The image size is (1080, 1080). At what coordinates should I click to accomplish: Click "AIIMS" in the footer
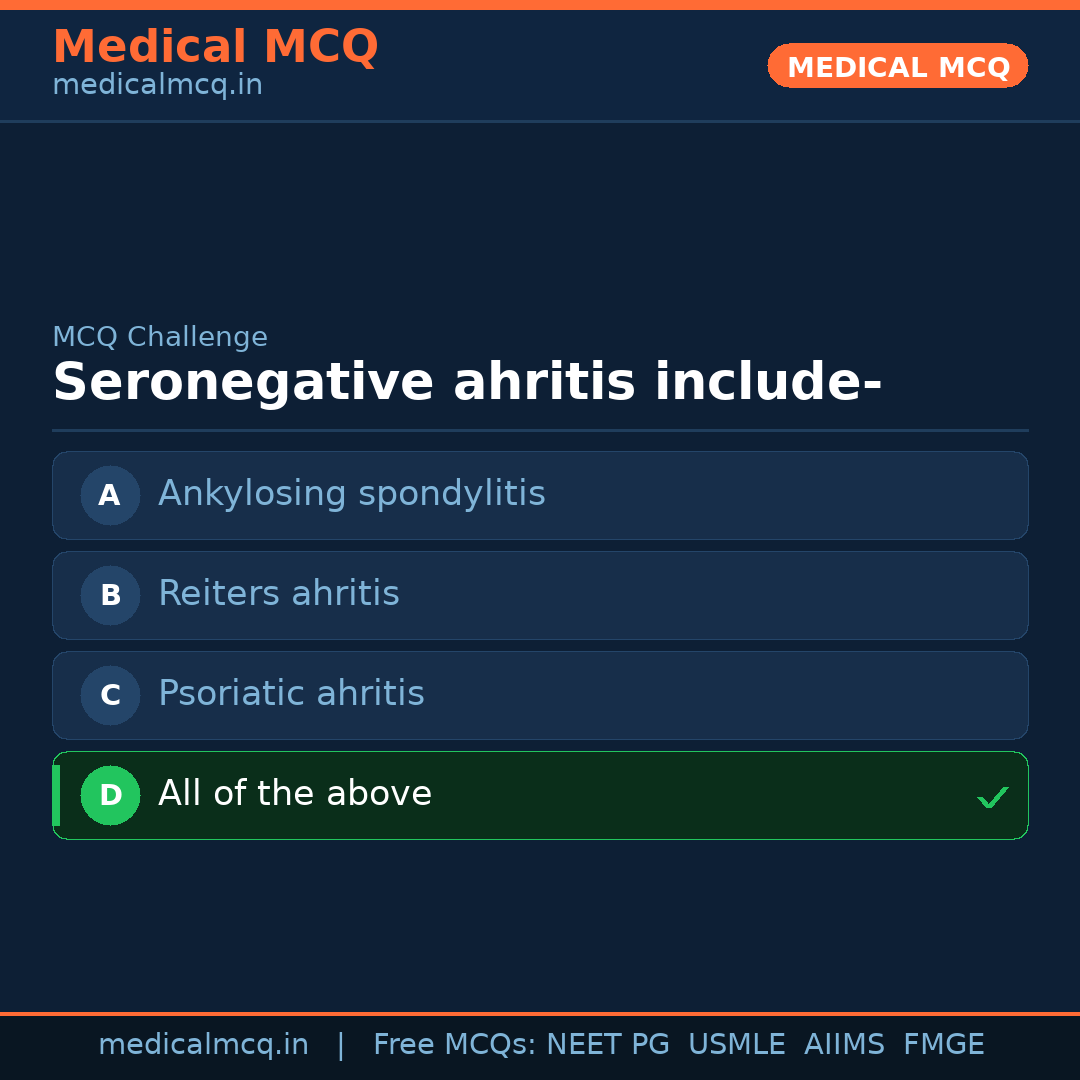844,1045
